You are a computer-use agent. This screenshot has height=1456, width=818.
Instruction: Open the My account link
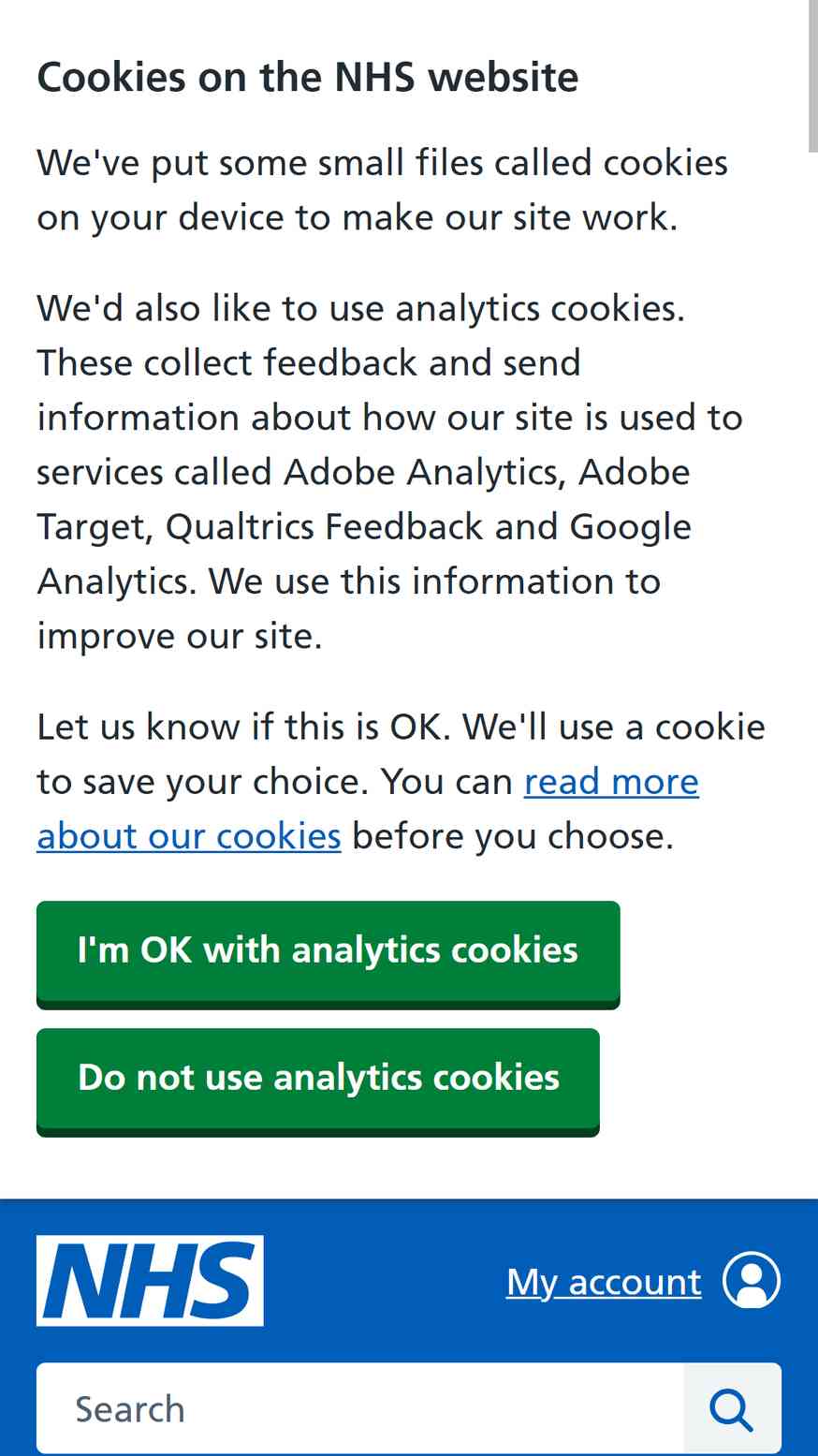click(x=604, y=1281)
